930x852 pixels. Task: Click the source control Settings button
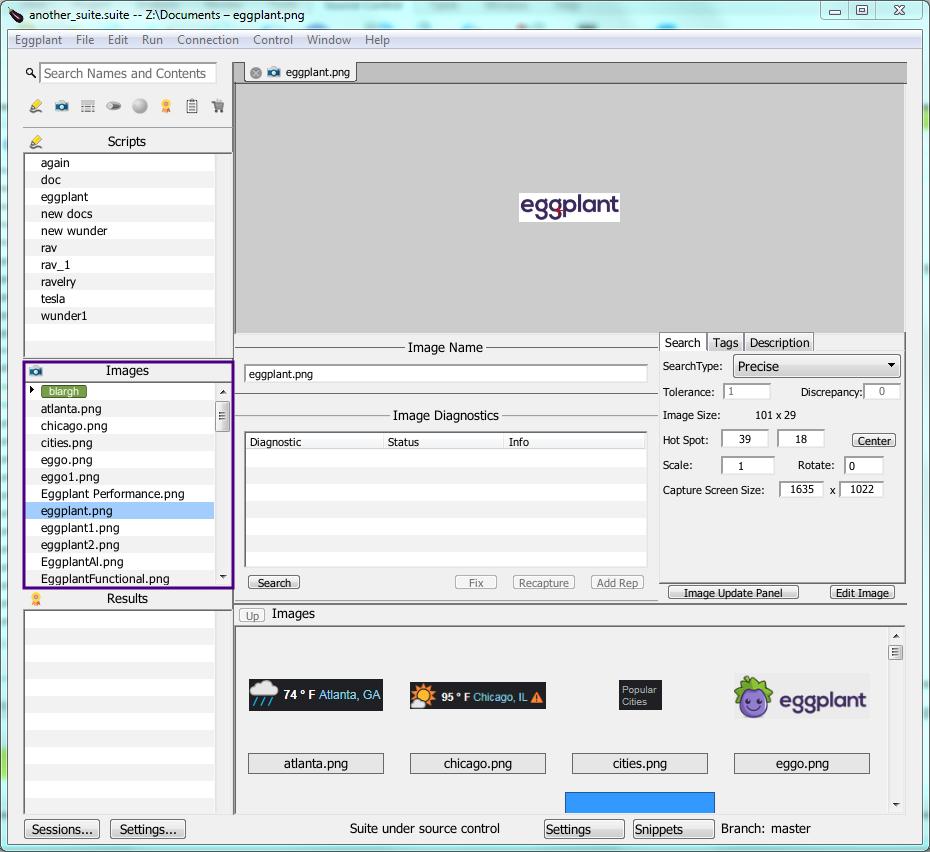click(x=584, y=829)
